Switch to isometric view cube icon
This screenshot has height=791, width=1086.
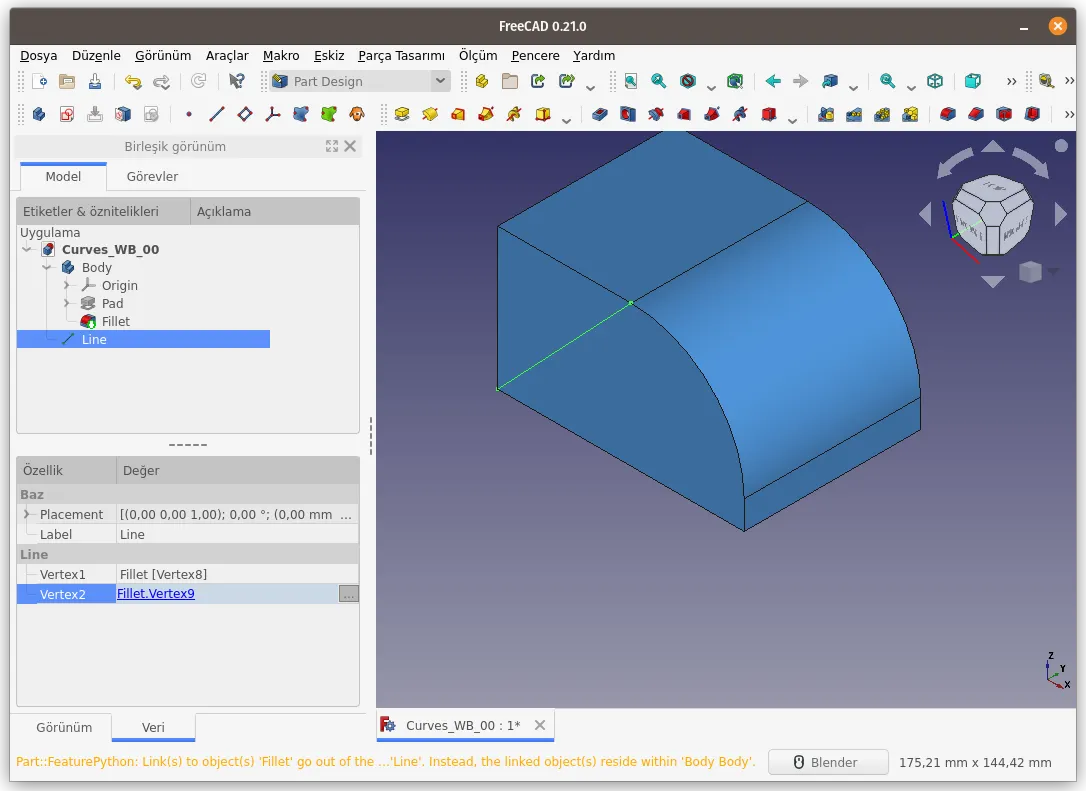[x=935, y=82]
